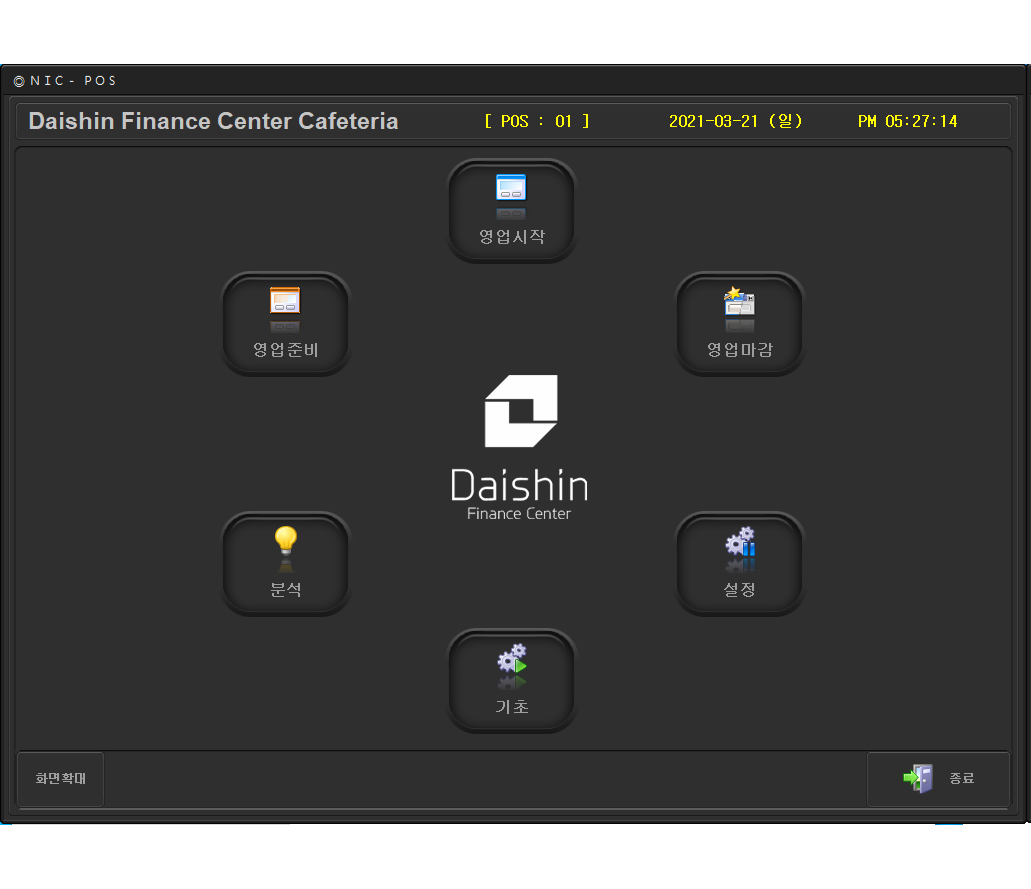This screenshot has height=889, width=1031.
Task: Select the 설정 text label
Action: pos(740,590)
